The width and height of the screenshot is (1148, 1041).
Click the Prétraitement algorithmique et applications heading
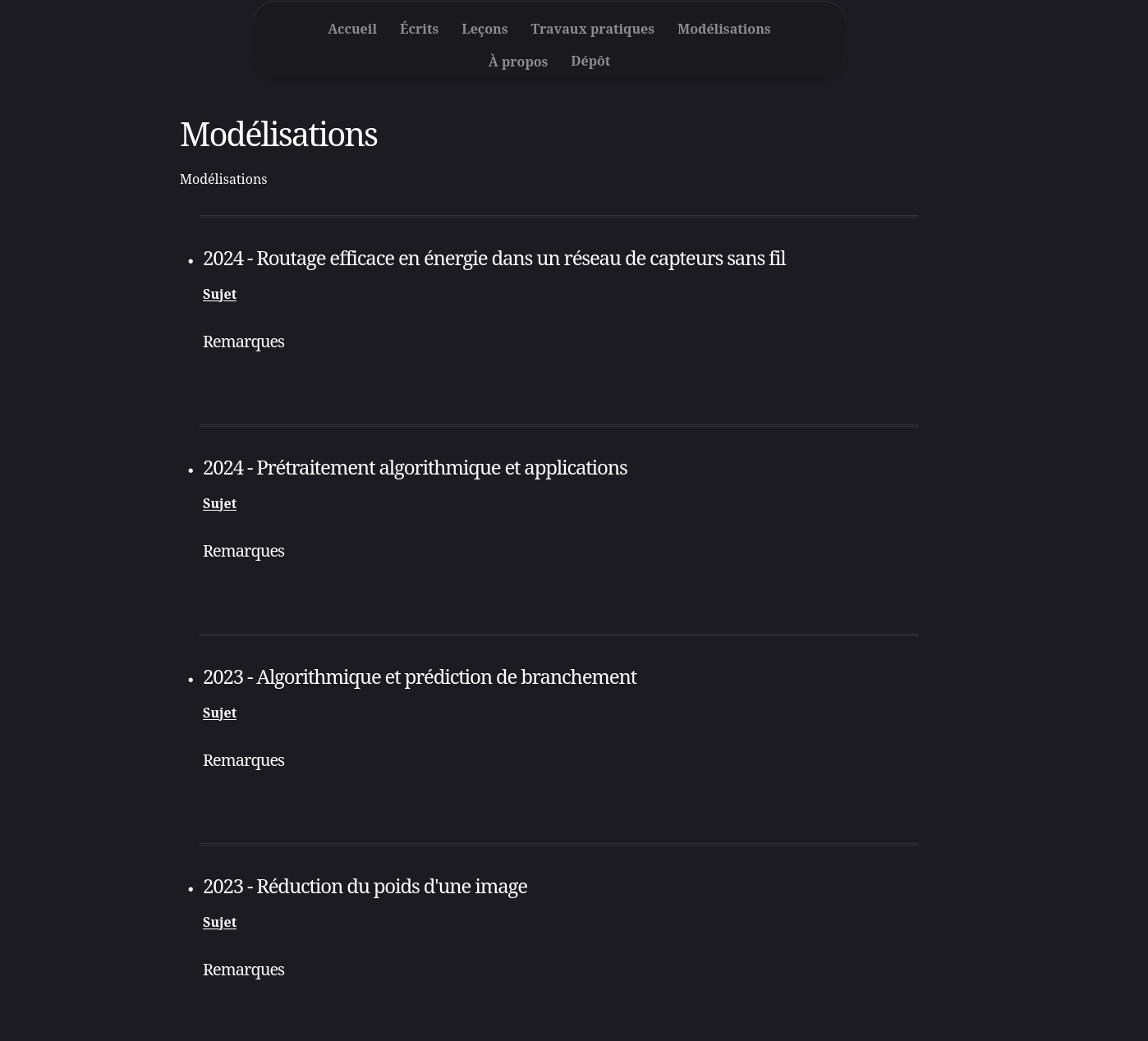tap(415, 468)
